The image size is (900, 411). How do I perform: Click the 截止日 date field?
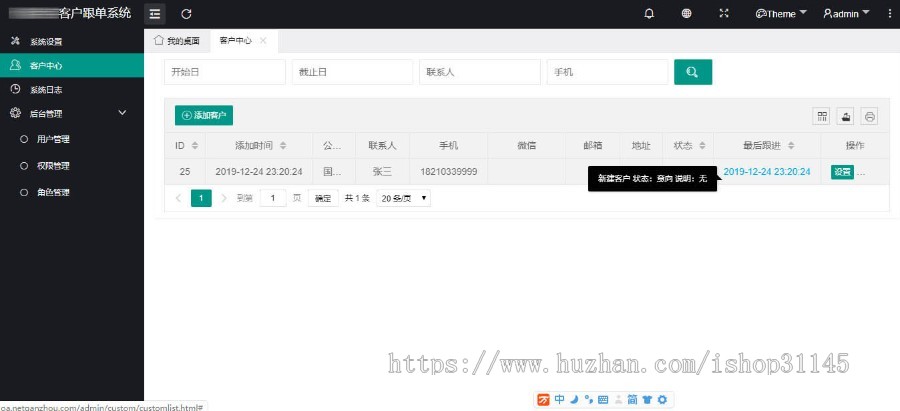pyautogui.click(x=352, y=72)
